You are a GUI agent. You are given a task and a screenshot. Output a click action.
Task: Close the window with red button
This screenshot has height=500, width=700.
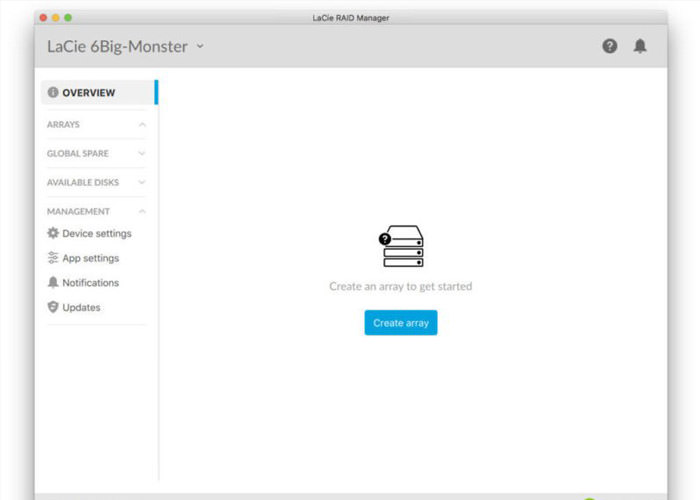(x=43, y=17)
